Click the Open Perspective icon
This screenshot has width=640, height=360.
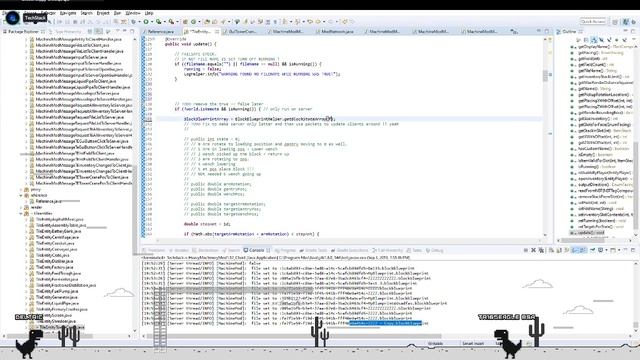point(615,22)
